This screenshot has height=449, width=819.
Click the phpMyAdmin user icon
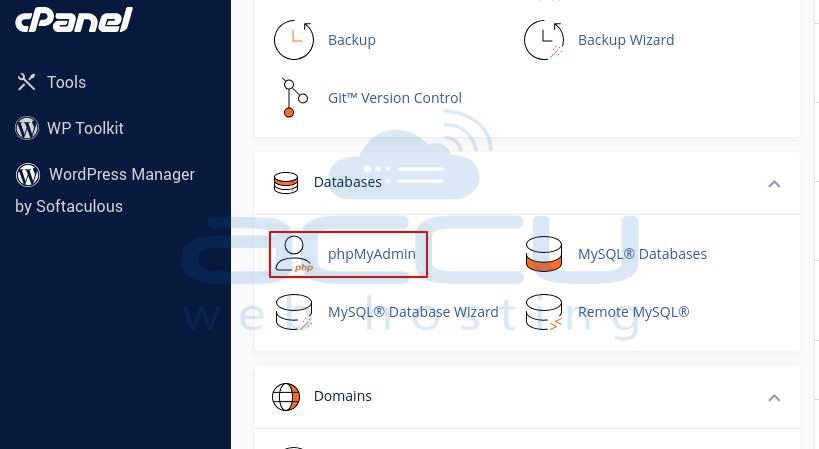(294, 254)
